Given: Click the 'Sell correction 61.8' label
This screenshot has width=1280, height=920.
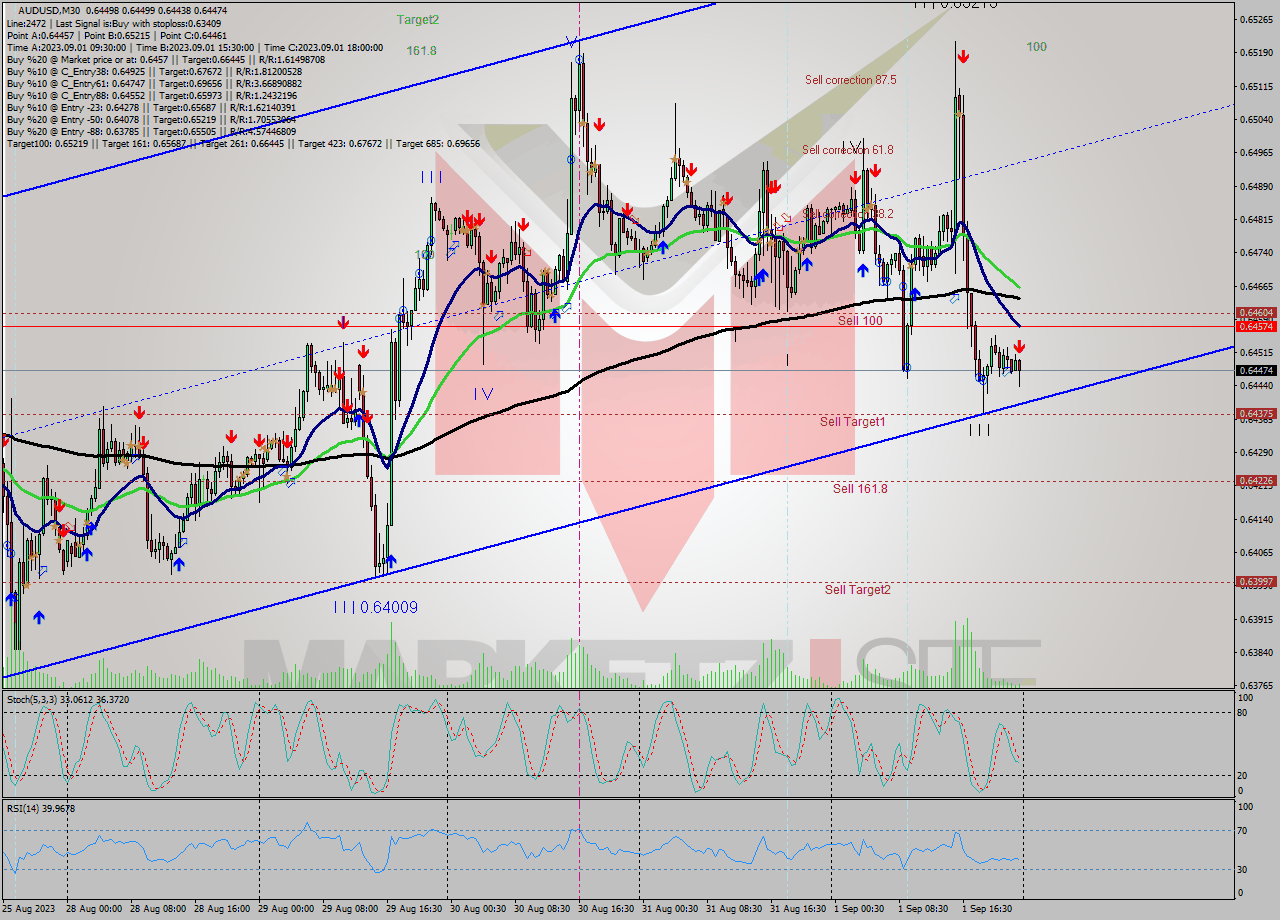Looking at the screenshot, I should [x=848, y=150].
